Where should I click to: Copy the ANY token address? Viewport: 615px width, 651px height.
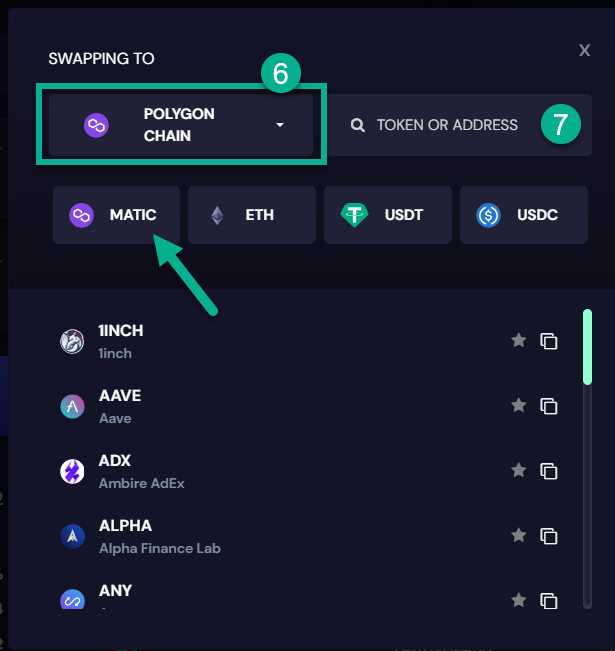pyautogui.click(x=549, y=601)
